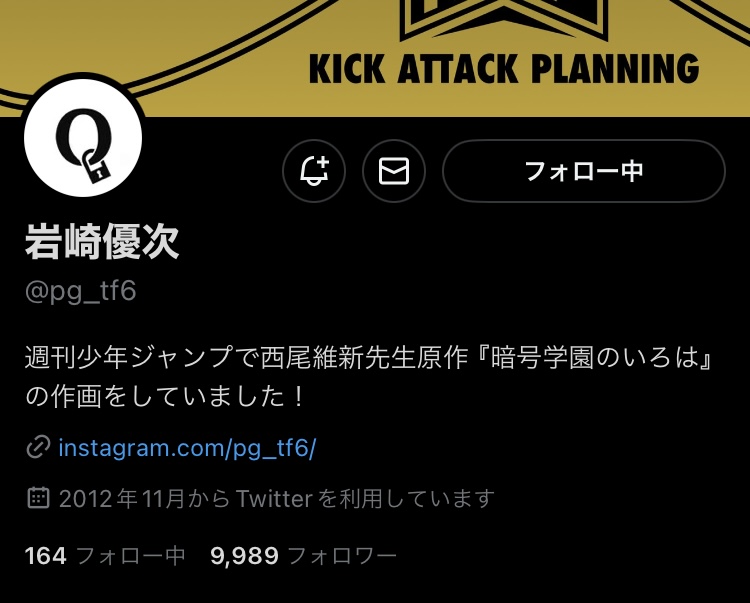Click the following count number 164
The height and width of the screenshot is (603, 750).
point(45,556)
